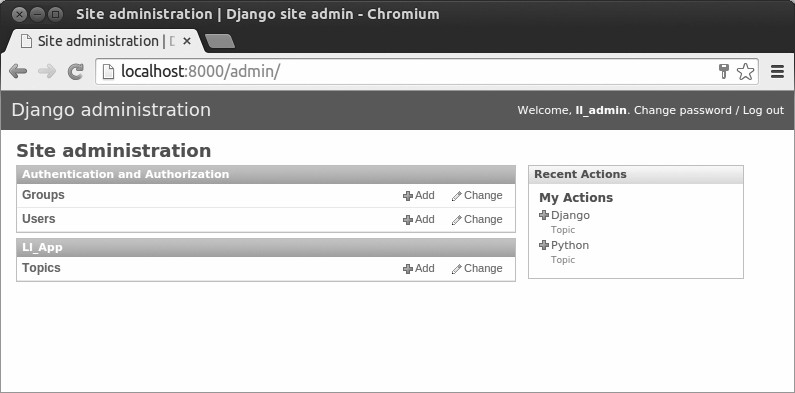Click the pencil Change icon for Topics
Image resolution: width=795 pixels, height=393 pixels.
(456, 269)
